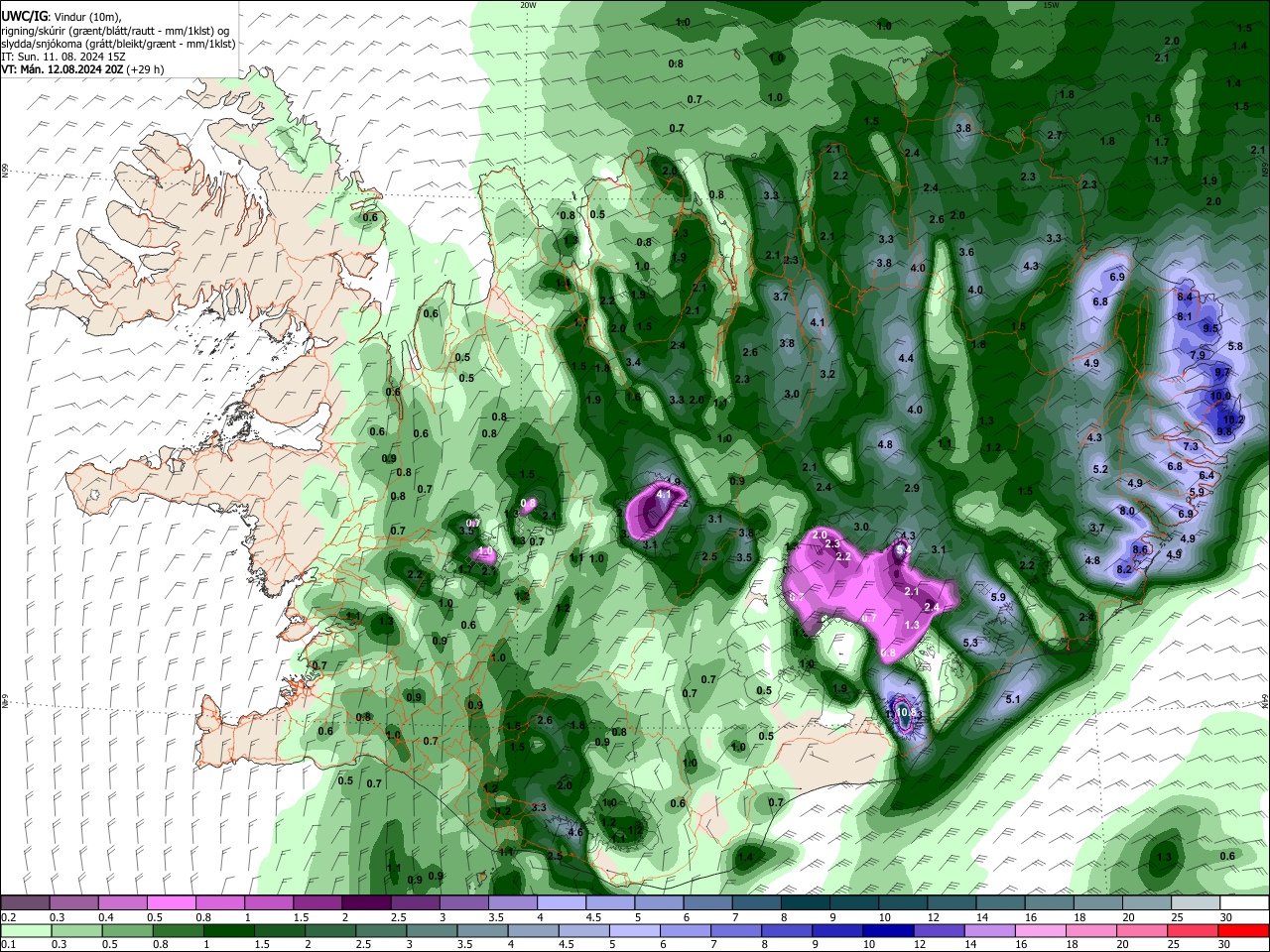Click the white 30+ swatch in upper legend
The width and height of the screenshot is (1270, 952).
coord(1244,903)
